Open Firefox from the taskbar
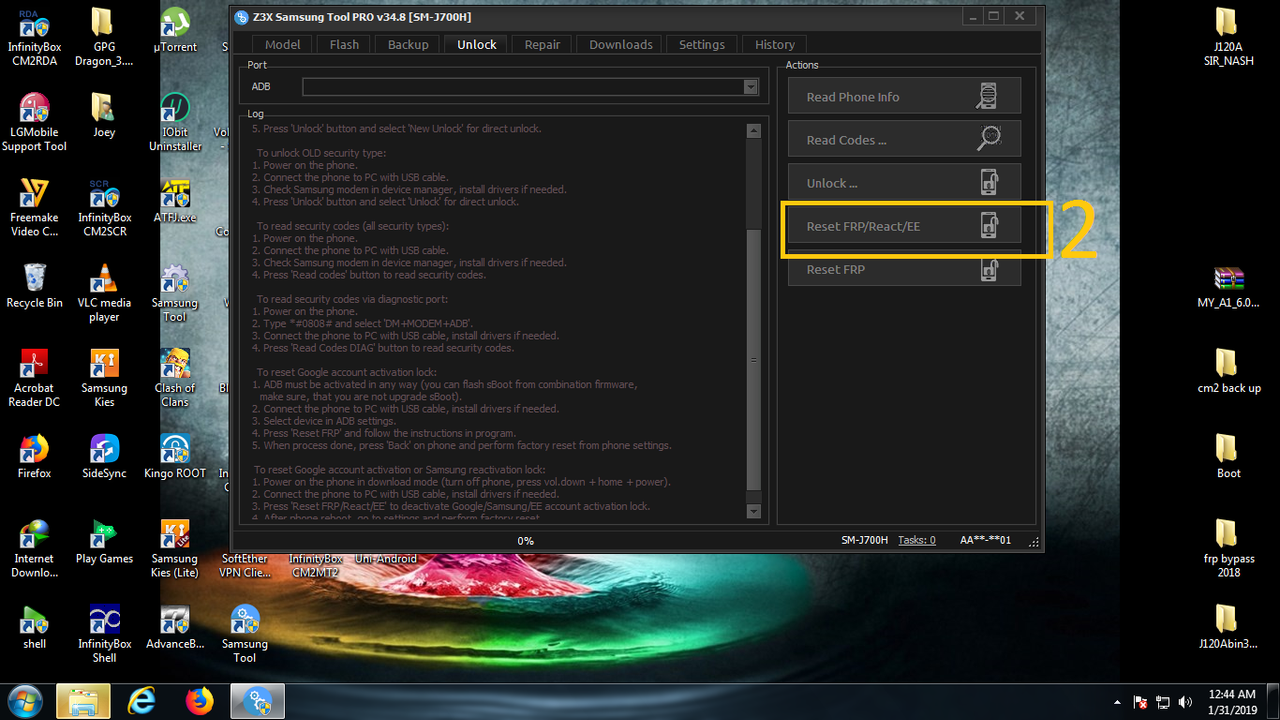 [200, 700]
